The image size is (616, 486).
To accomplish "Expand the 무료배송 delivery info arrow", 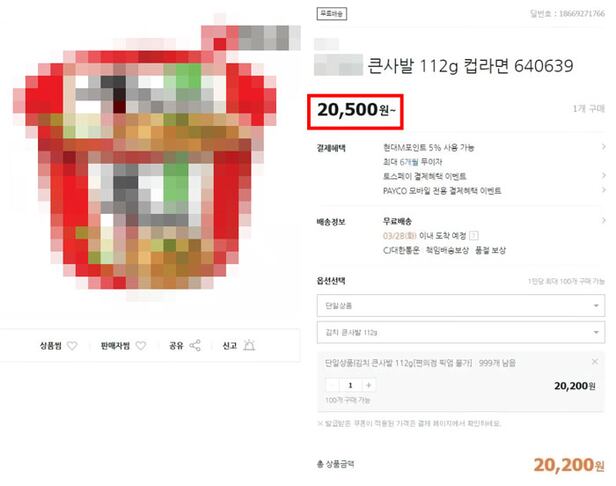I will point(603,221).
